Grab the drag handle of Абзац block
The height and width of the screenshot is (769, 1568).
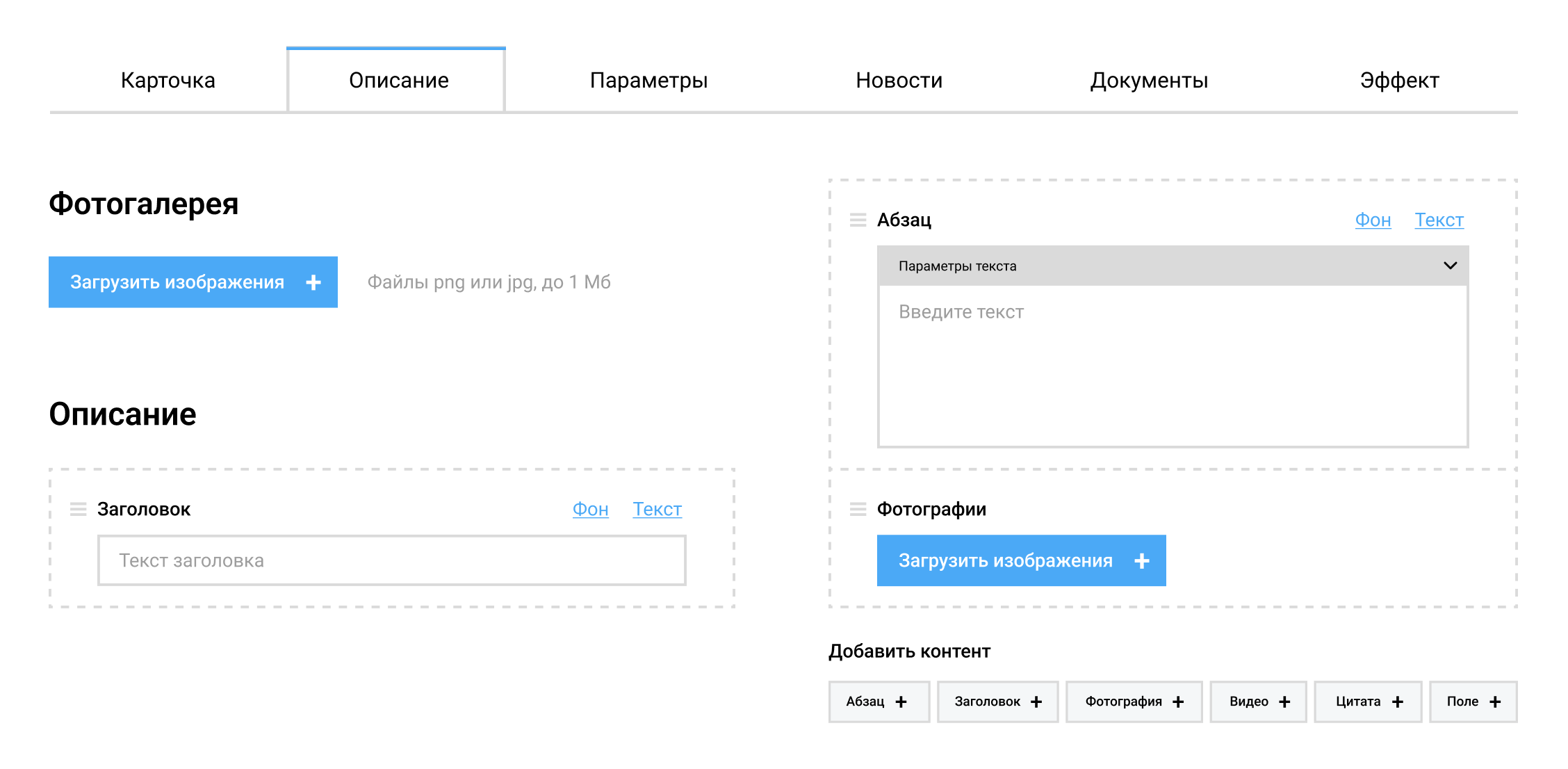click(x=858, y=220)
